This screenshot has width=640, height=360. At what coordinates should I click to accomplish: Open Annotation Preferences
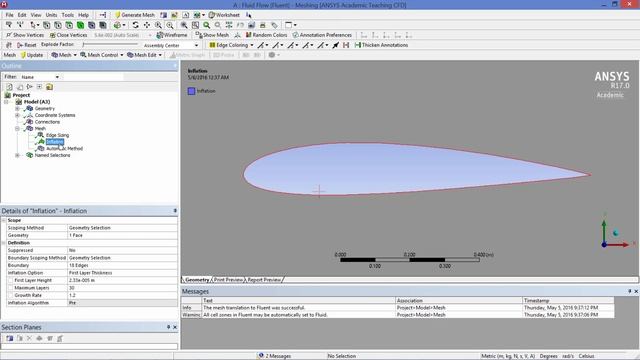click(322, 35)
